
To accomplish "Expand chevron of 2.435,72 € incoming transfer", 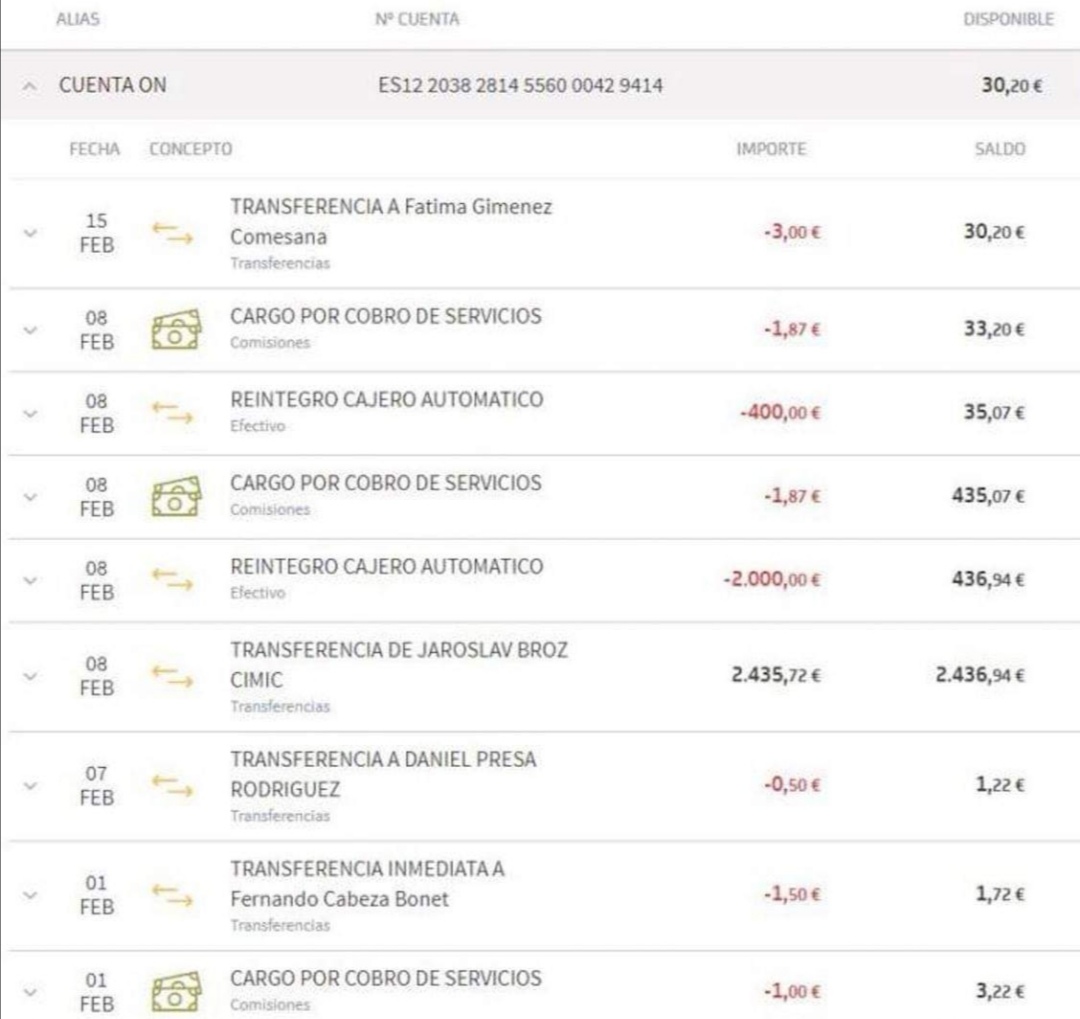I will coord(31,676).
